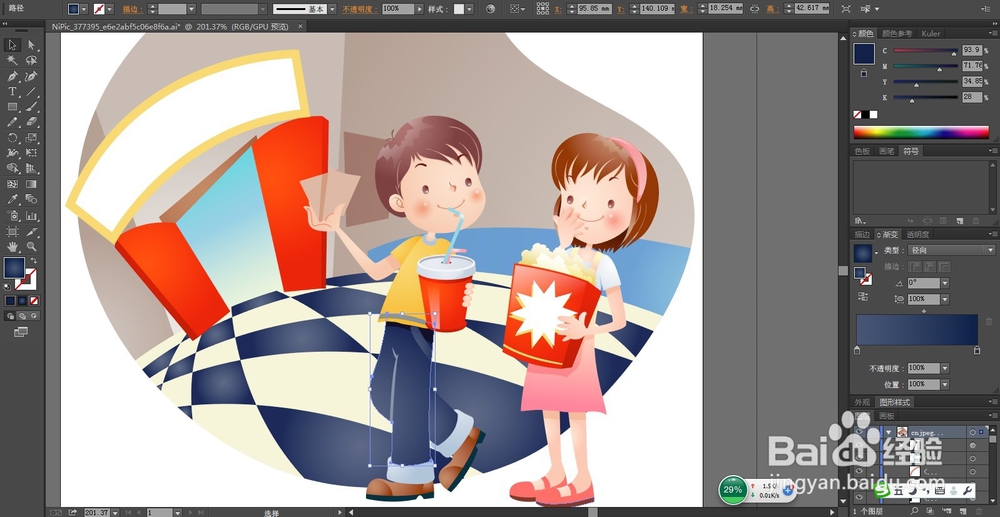Set fill to None in toolbox
Screen dimensions: 1000x517
(x=34, y=300)
